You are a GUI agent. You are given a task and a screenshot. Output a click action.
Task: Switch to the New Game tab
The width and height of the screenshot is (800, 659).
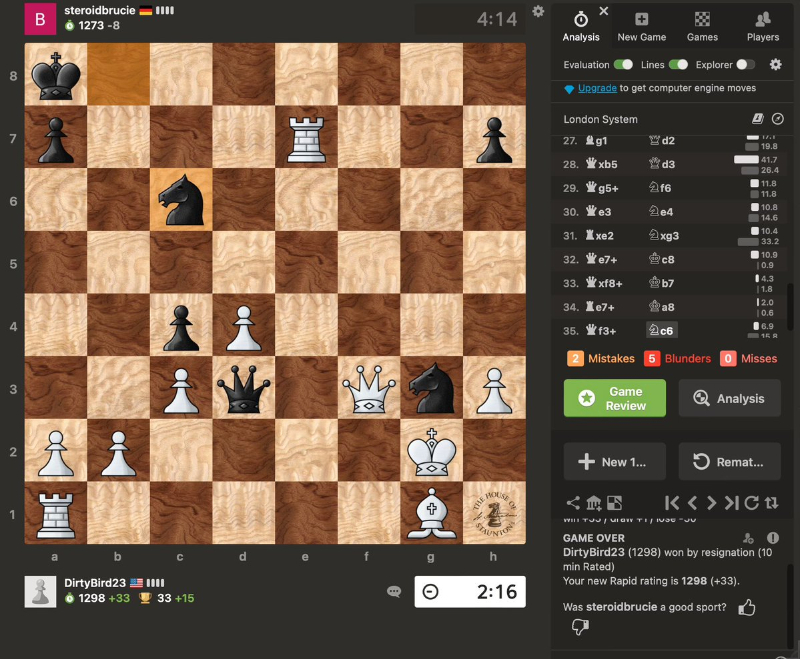point(641,26)
